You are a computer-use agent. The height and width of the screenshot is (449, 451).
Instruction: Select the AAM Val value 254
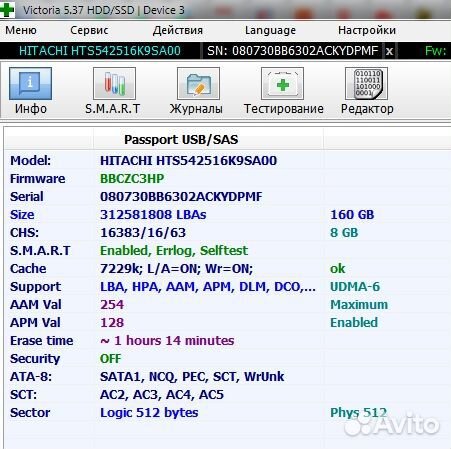pyautogui.click(x=112, y=305)
